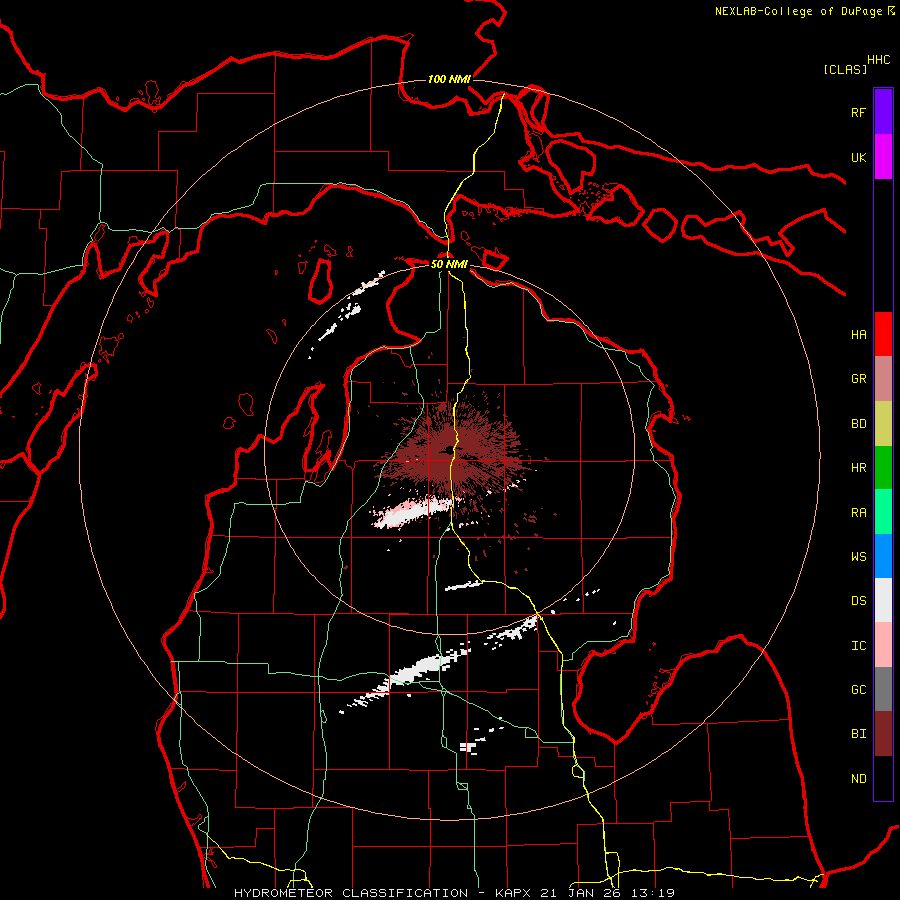Click the "HHC" product label
Image resolution: width=900 pixels, height=900 pixels.
(x=878, y=60)
